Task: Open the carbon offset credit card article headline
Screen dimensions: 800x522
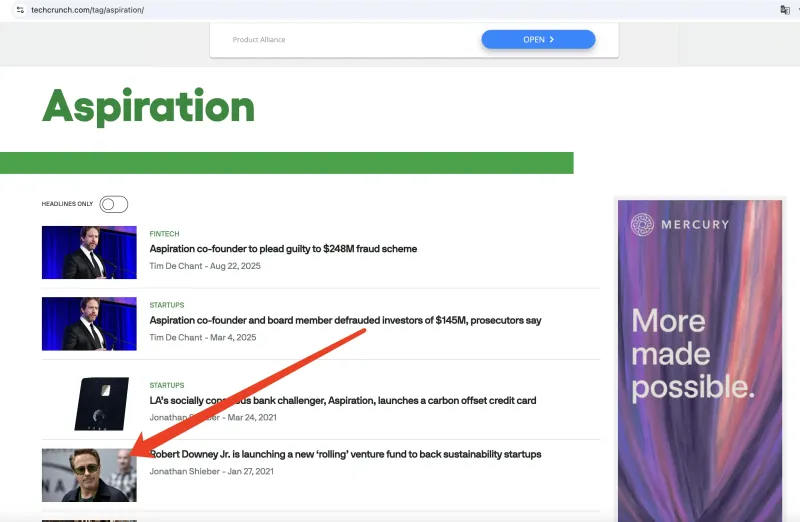Action: tap(342, 401)
